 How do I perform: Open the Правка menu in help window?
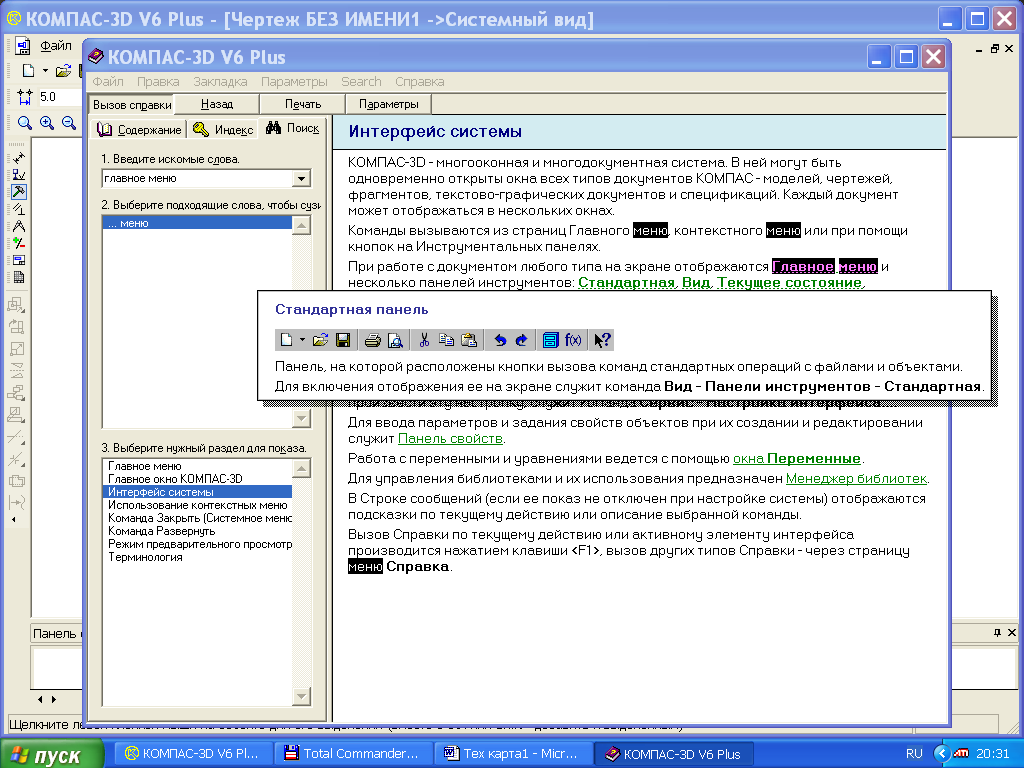click(158, 82)
